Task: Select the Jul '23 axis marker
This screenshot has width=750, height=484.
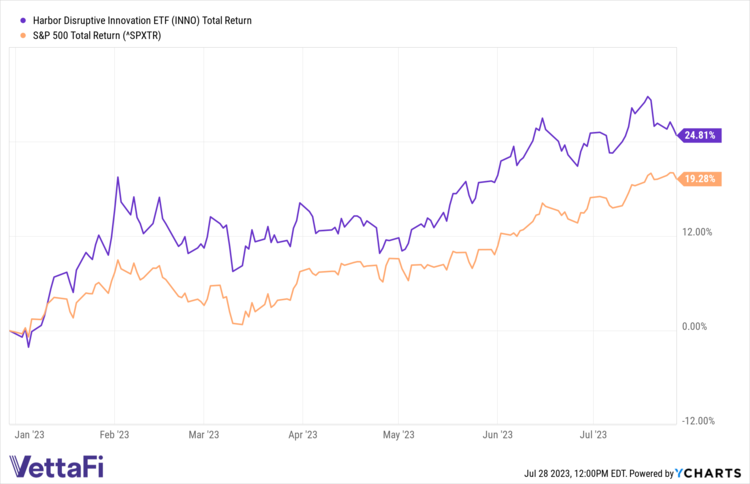Action: coord(594,435)
